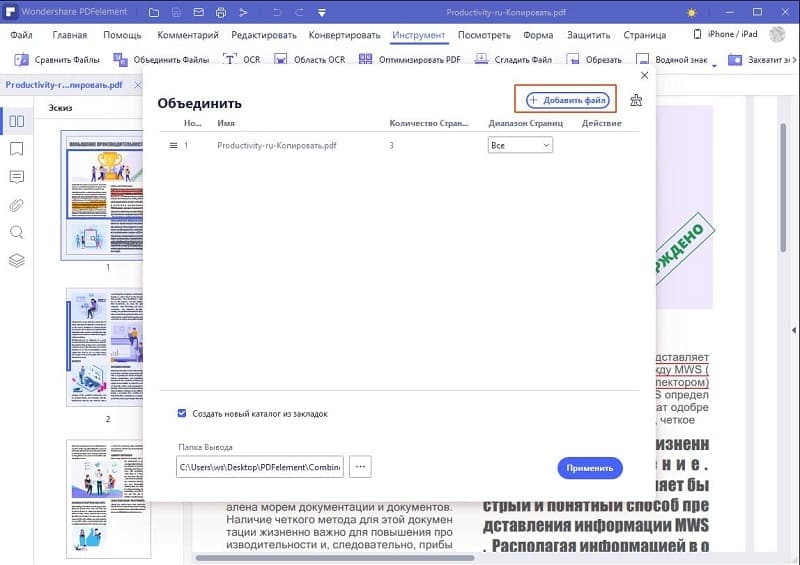Open the quick access customize dropdown arrow
The image size is (800, 565).
[322, 13]
